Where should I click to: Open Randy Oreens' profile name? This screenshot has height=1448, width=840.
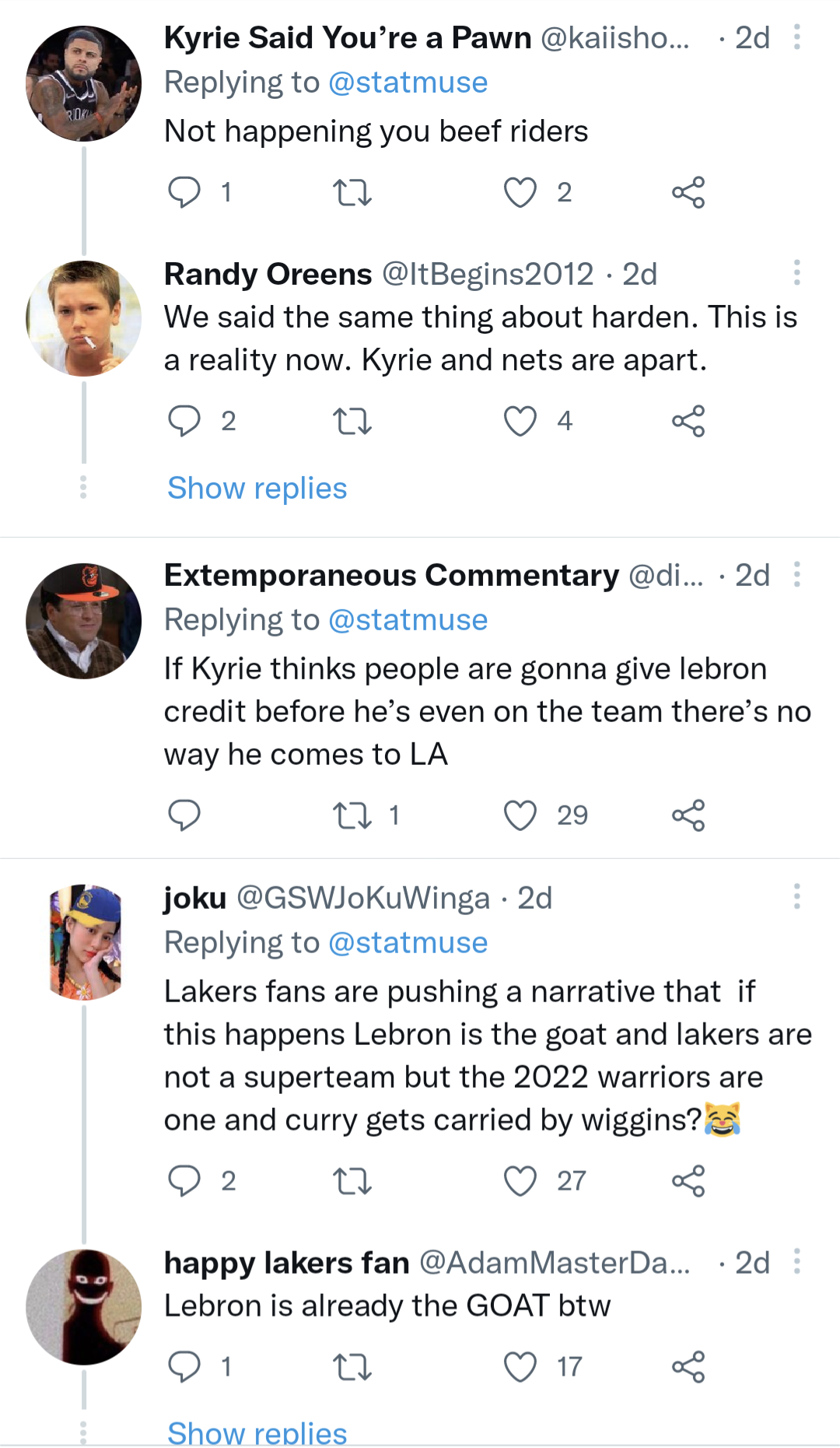[268, 274]
